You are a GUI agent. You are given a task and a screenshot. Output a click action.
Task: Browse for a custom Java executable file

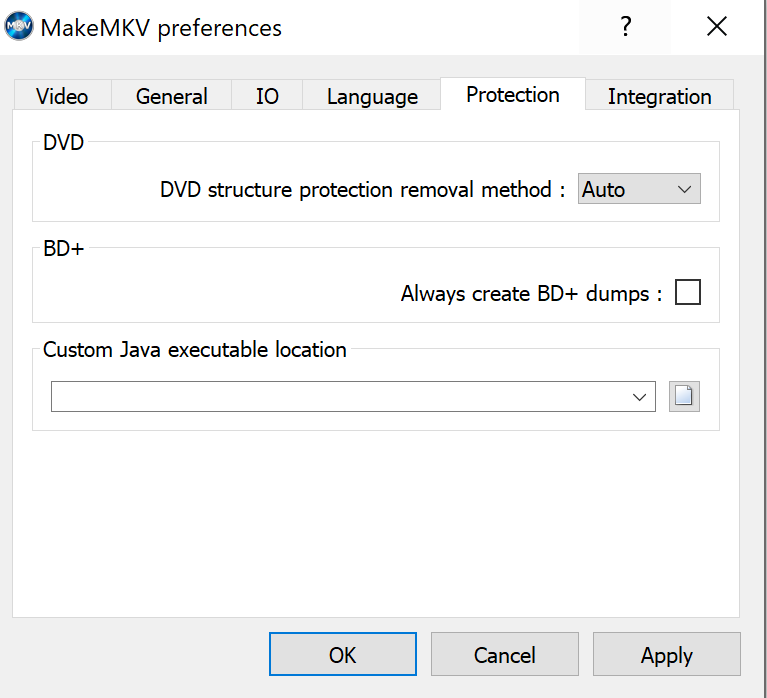pos(684,397)
